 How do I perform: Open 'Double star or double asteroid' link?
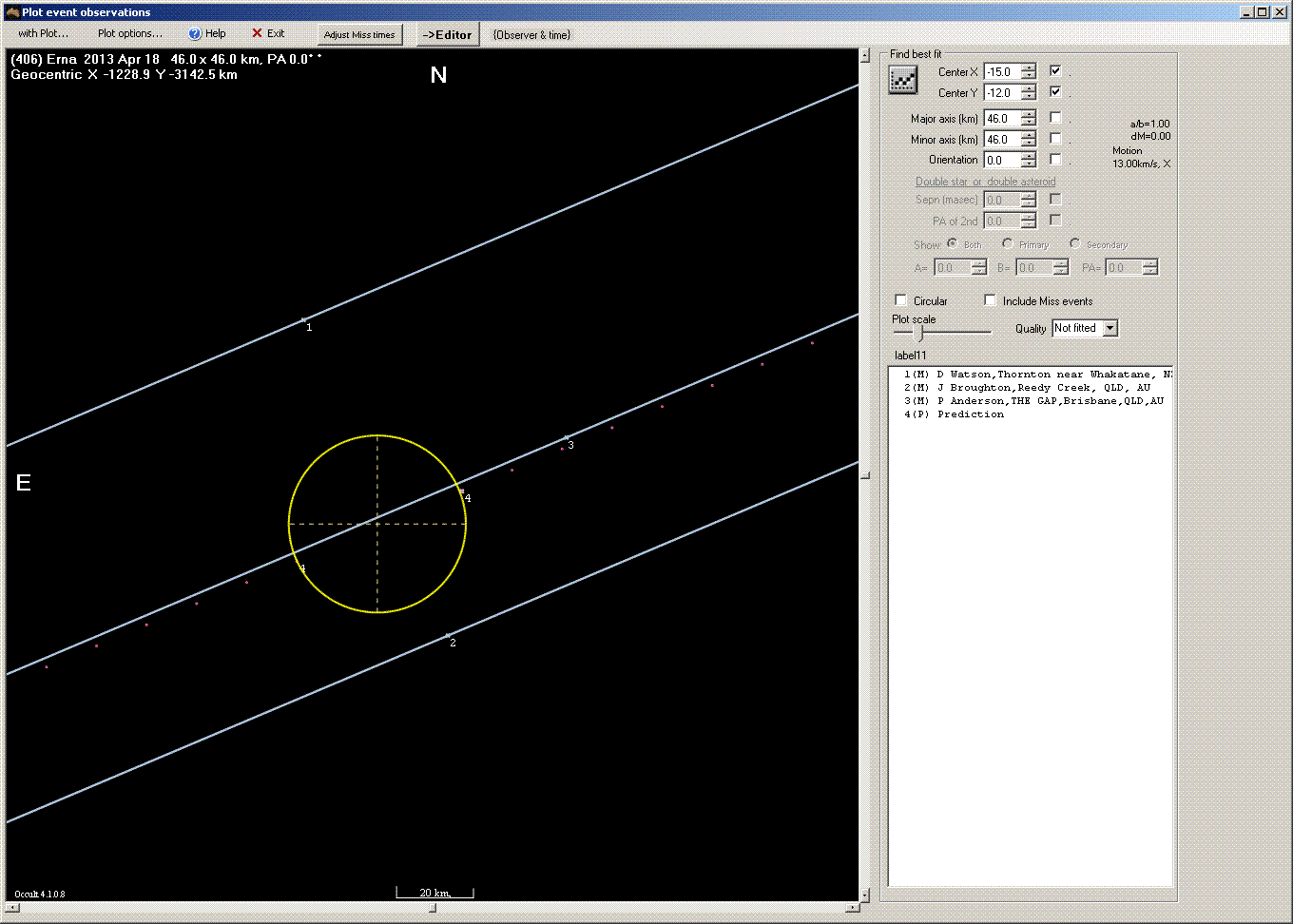[x=985, y=182]
